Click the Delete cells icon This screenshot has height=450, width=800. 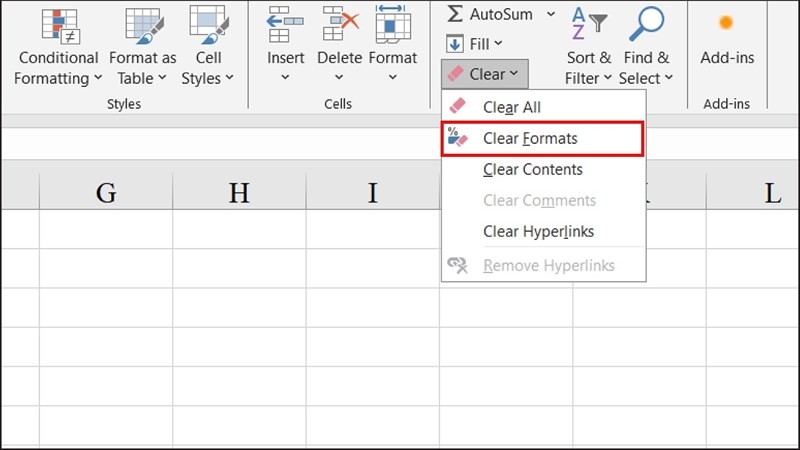tap(341, 24)
